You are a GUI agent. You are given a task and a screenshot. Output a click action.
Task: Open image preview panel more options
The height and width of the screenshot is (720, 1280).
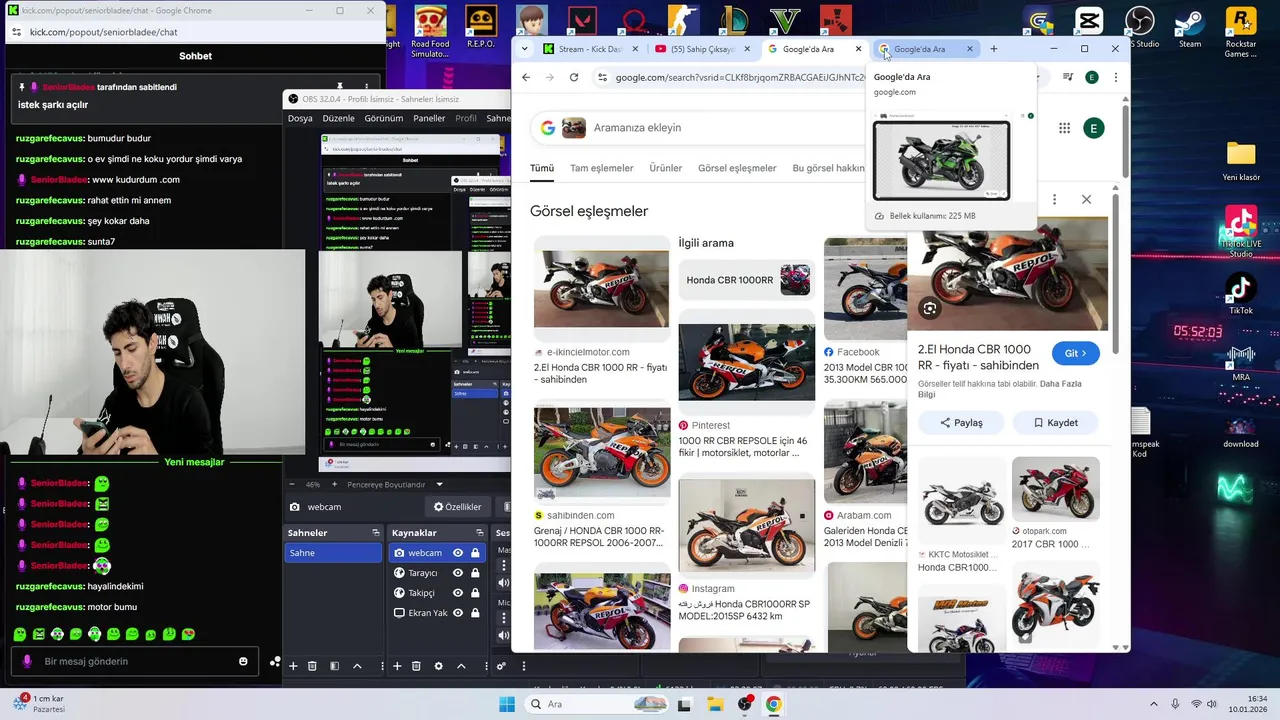pyautogui.click(x=1054, y=199)
